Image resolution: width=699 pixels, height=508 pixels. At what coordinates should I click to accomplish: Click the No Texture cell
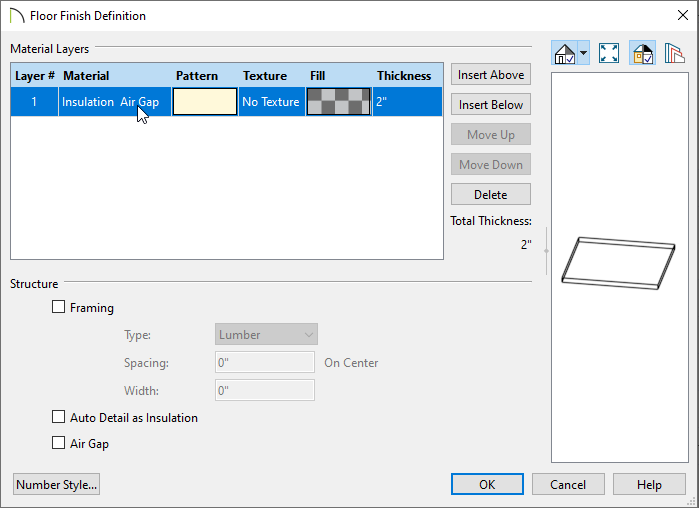272,102
